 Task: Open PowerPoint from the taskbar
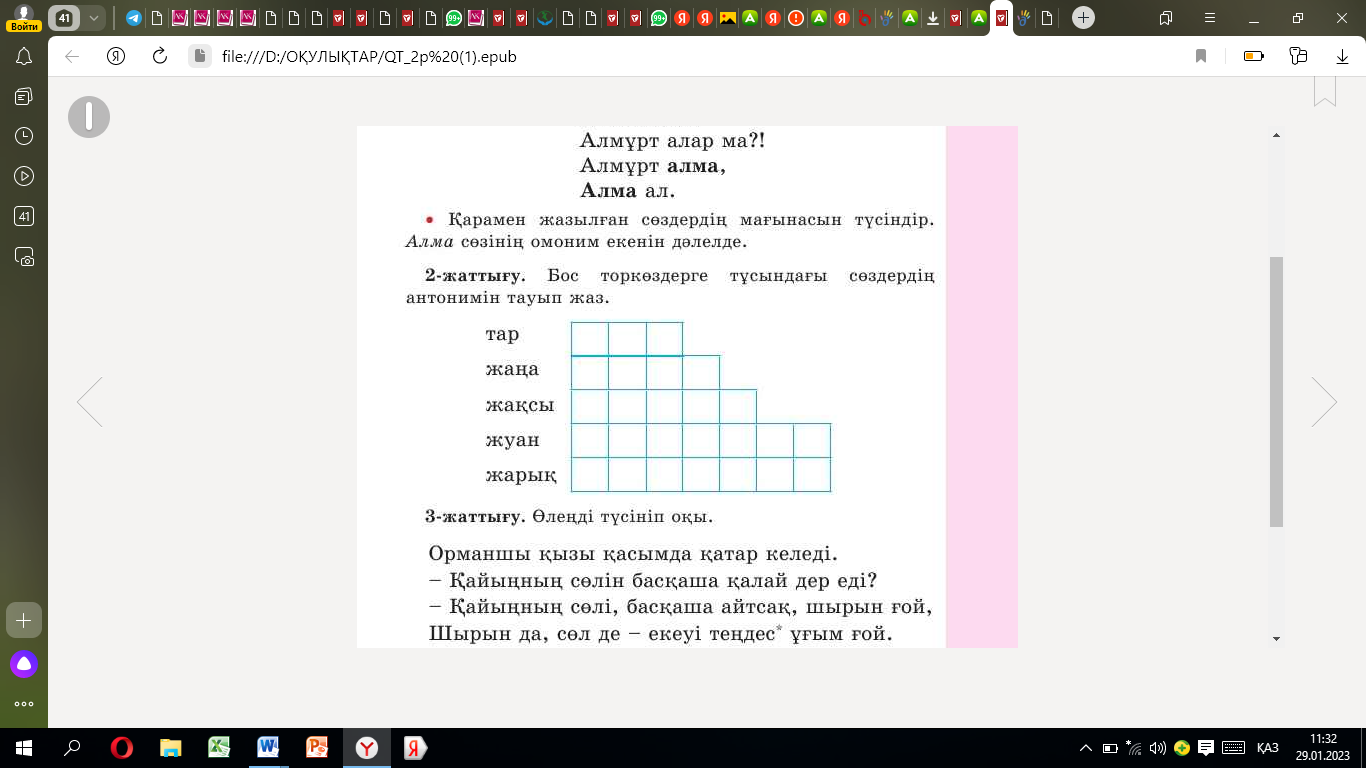coord(317,747)
